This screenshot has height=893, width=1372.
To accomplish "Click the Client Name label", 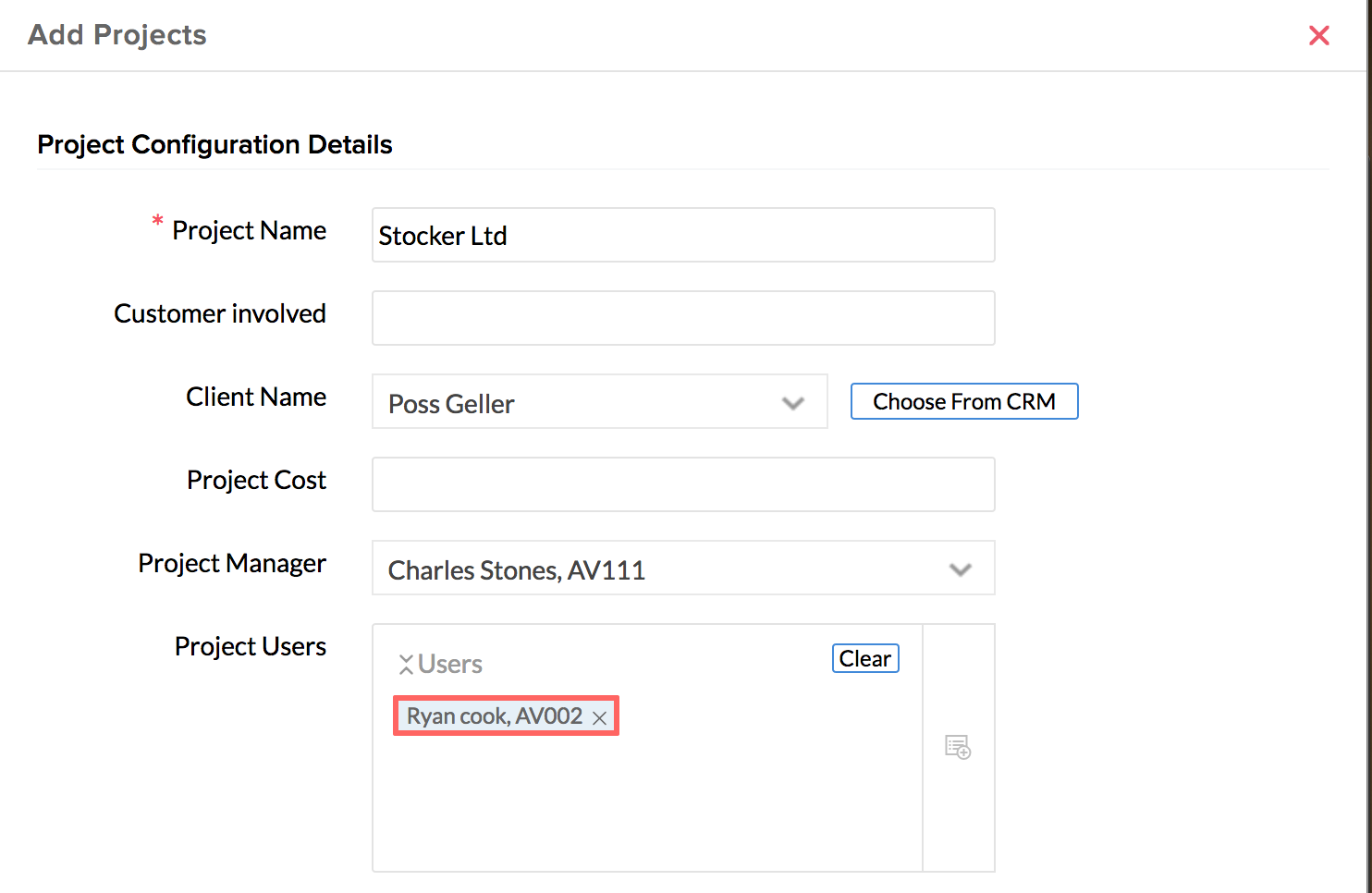I will 256,397.
